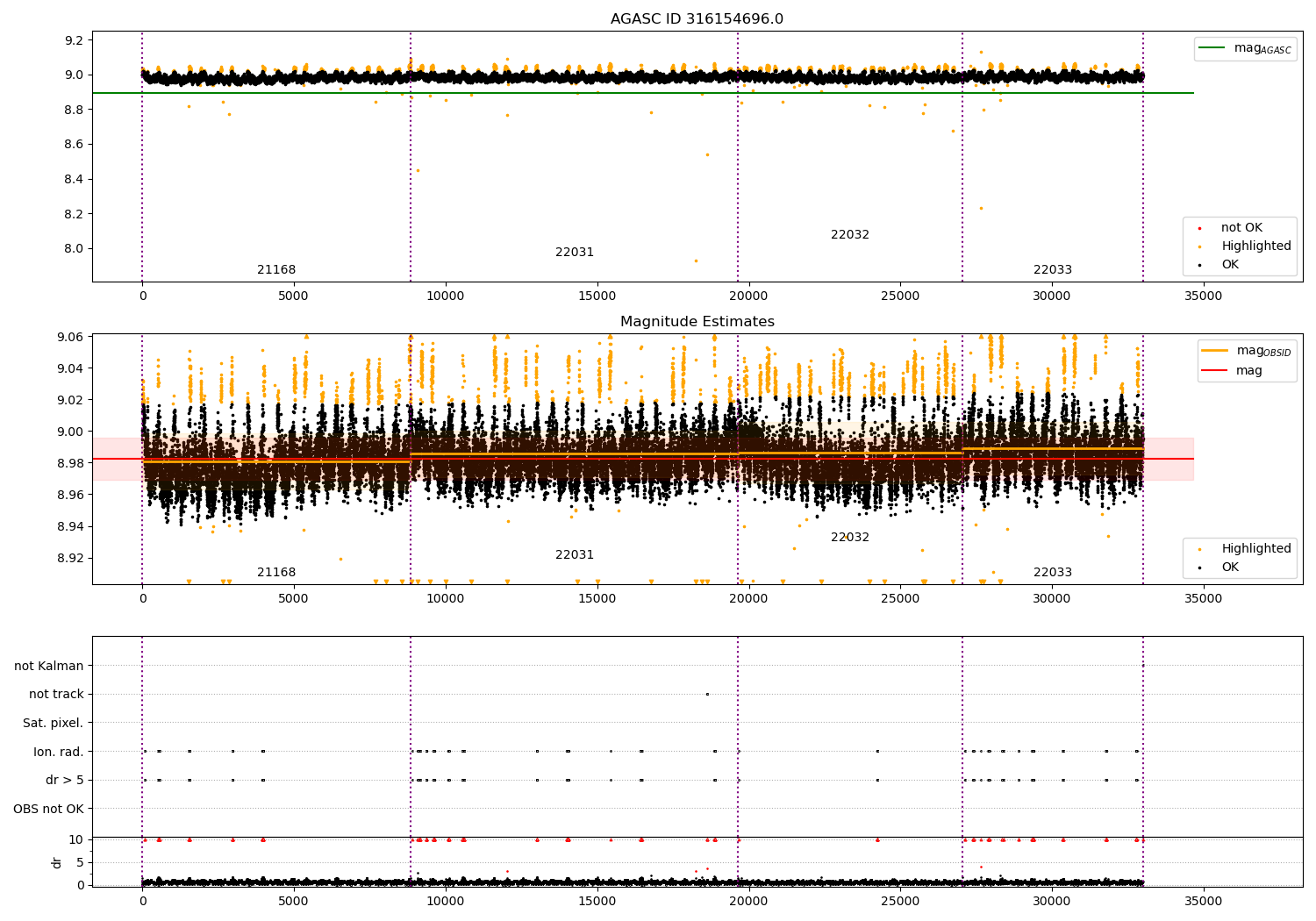Click the 10 tick on the dr axis

click(76, 839)
